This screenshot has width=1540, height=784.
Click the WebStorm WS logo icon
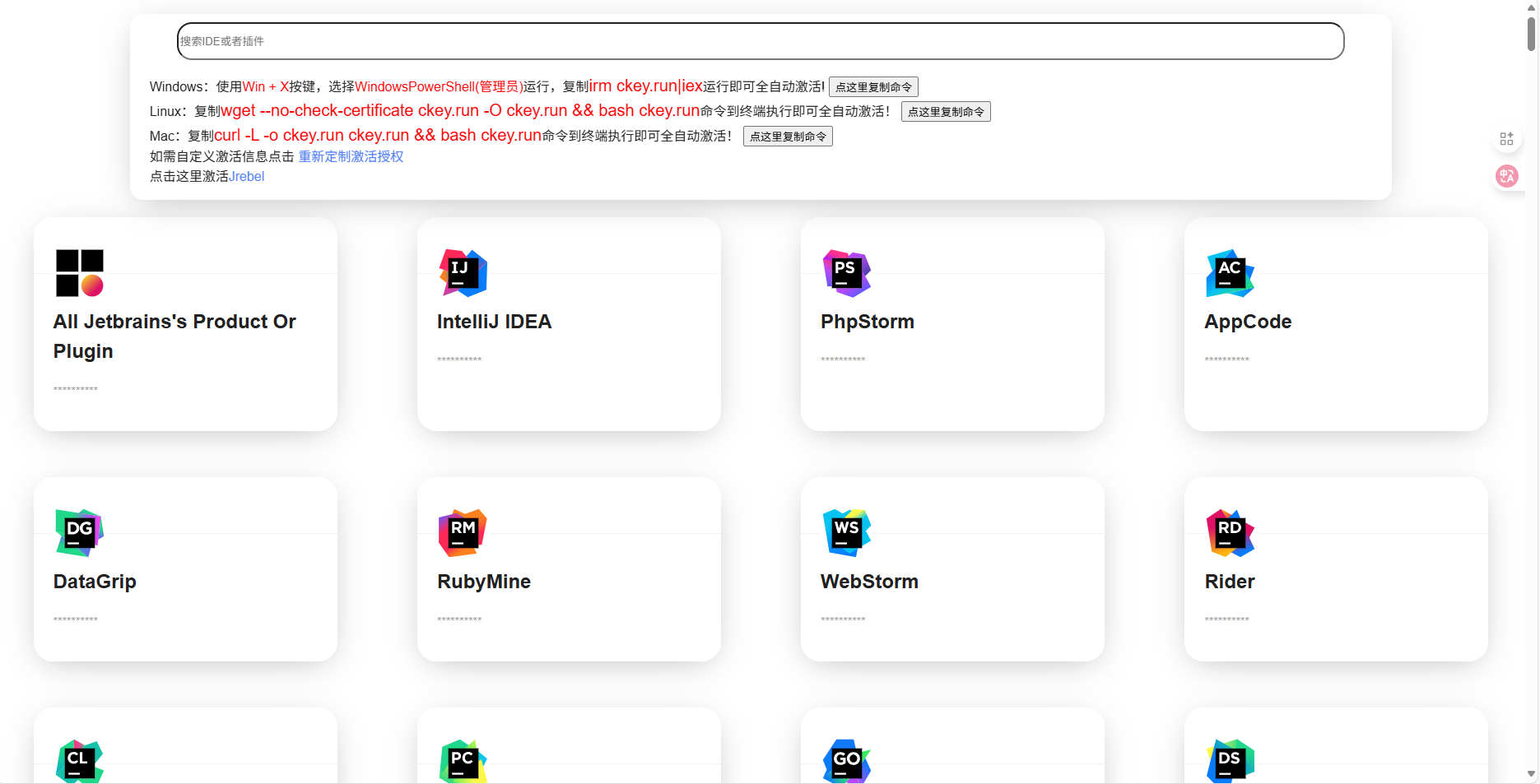pyautogui.click(x=847, y=533)
